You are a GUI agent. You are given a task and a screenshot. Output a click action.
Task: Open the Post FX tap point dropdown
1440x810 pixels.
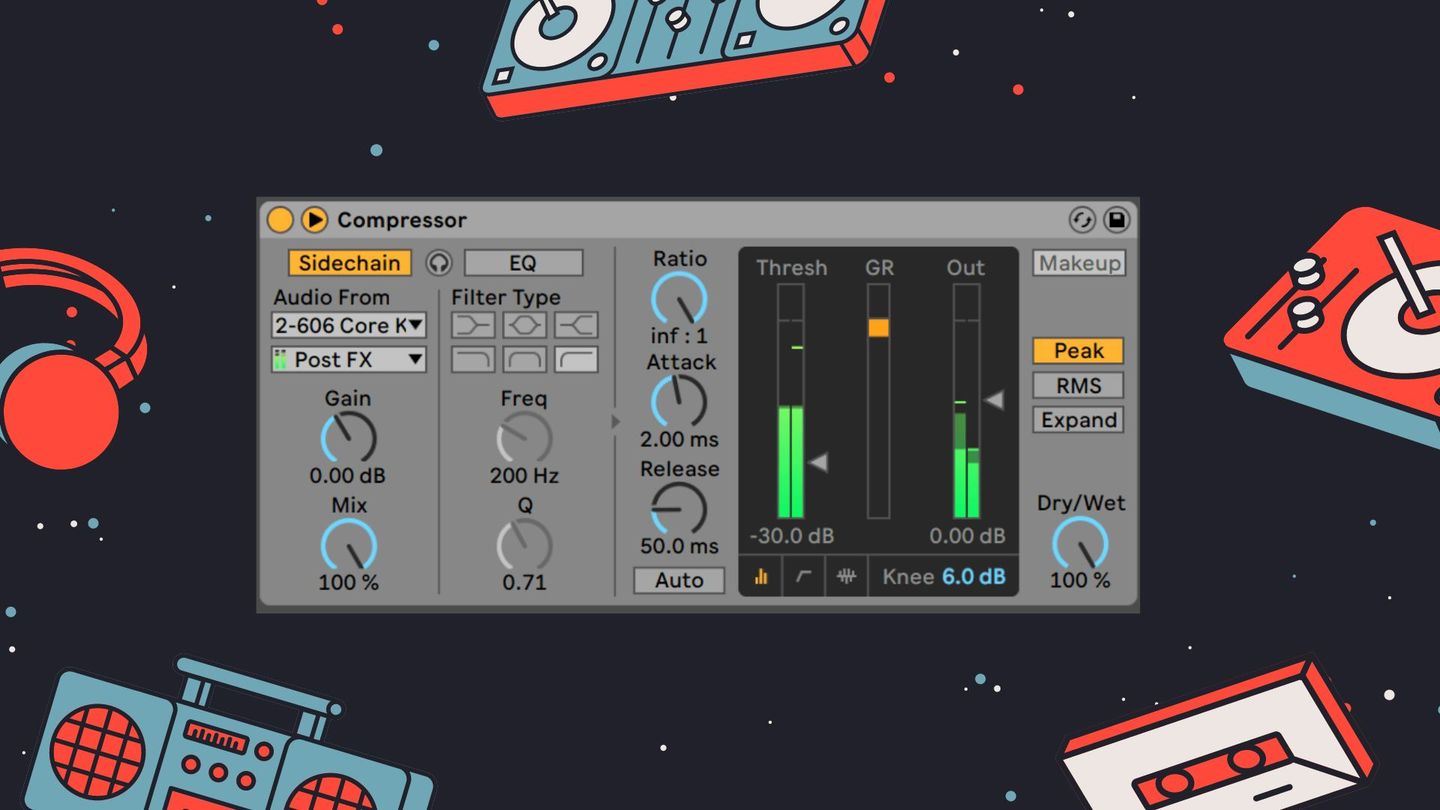coord(349,359)
